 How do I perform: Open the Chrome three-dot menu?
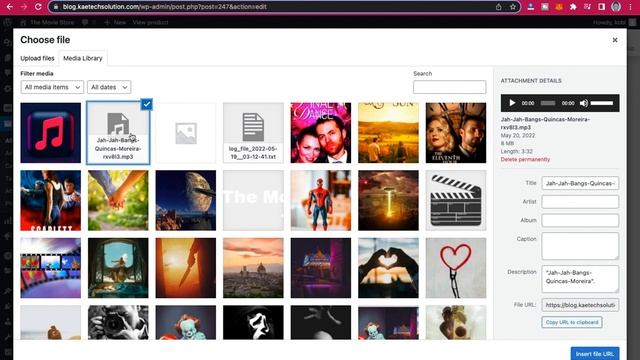pyautogui.click(x=630, y=7)
